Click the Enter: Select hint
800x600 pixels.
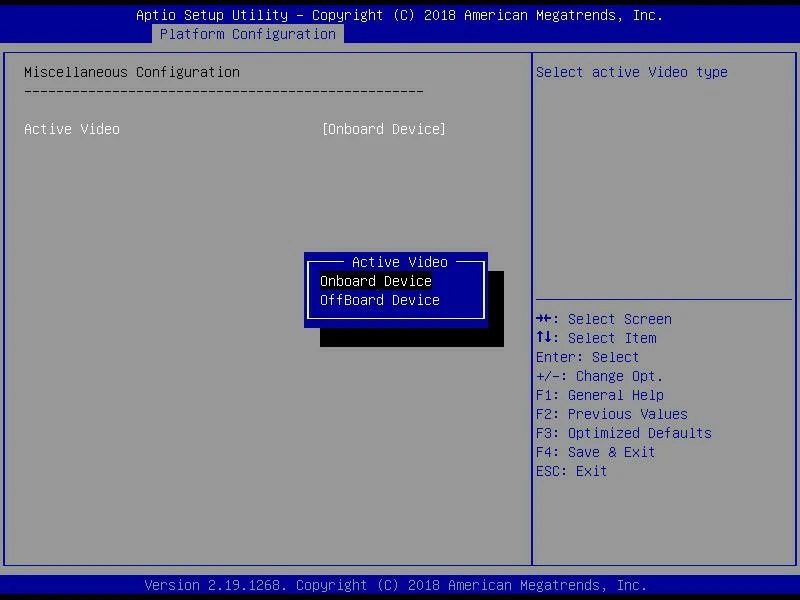pos(587,357)
